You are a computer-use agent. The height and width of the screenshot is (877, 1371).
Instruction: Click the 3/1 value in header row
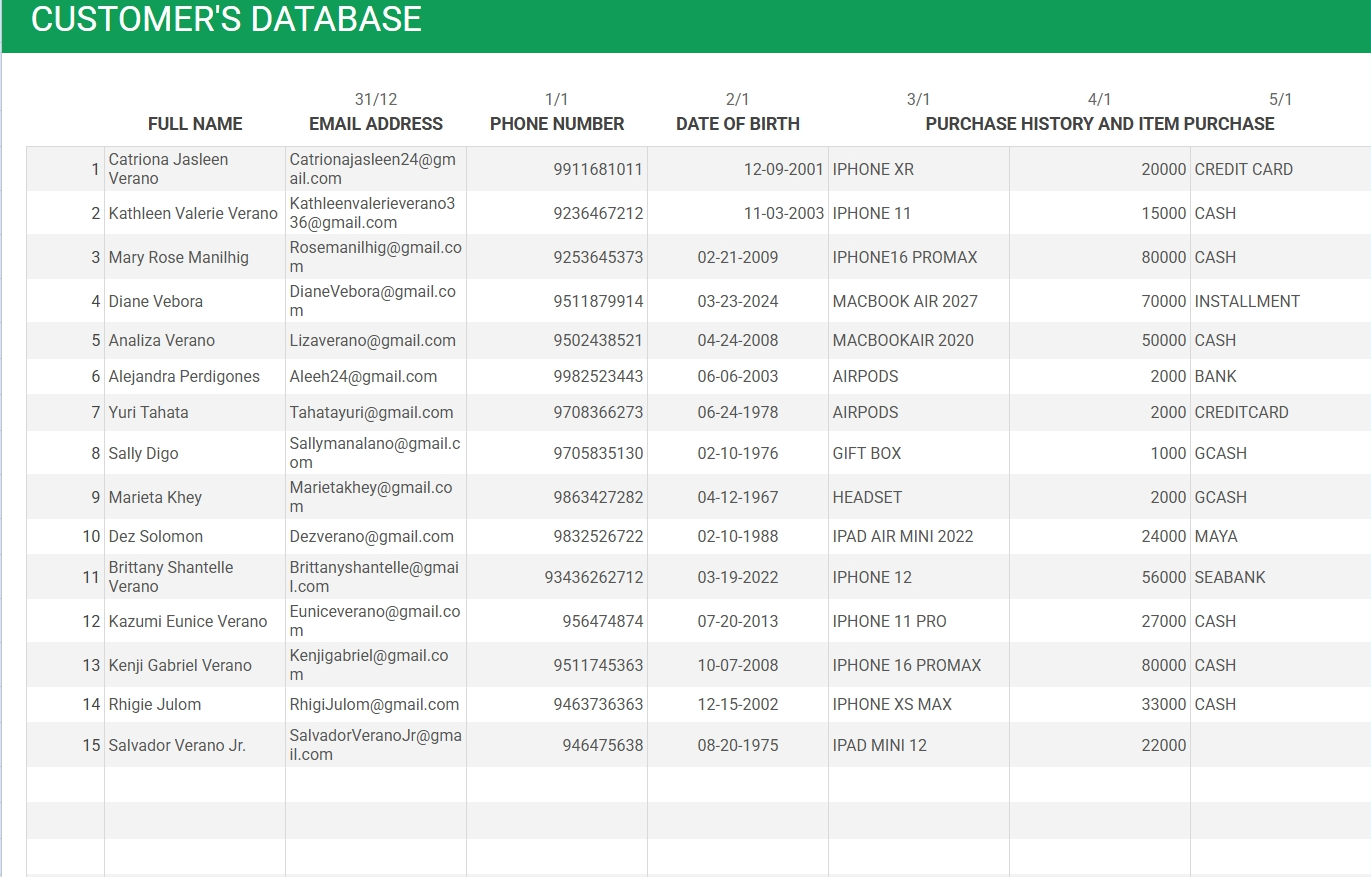click(x=919, y=99)
